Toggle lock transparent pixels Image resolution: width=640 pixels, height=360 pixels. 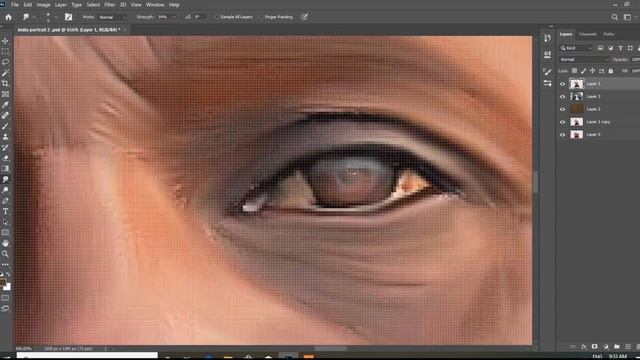[x=574, y=71]
